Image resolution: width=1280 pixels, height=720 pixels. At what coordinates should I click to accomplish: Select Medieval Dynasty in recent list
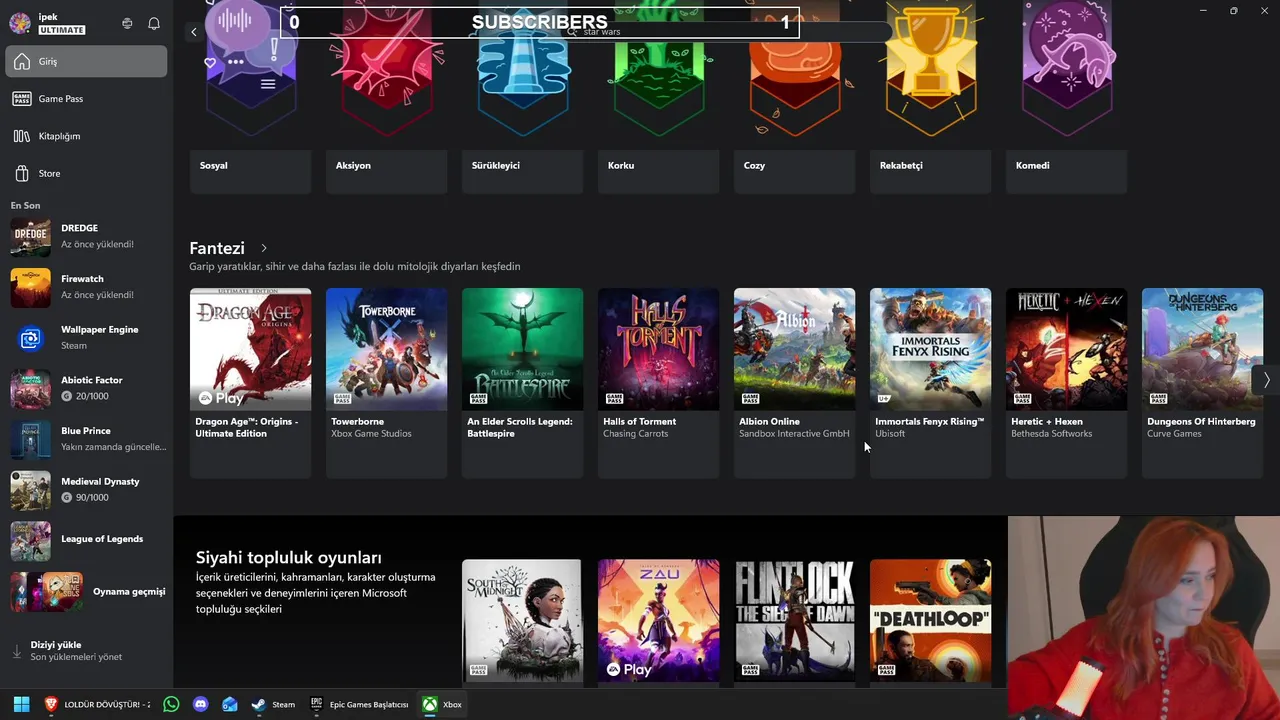pyautogui.click(x=86, y=490)
